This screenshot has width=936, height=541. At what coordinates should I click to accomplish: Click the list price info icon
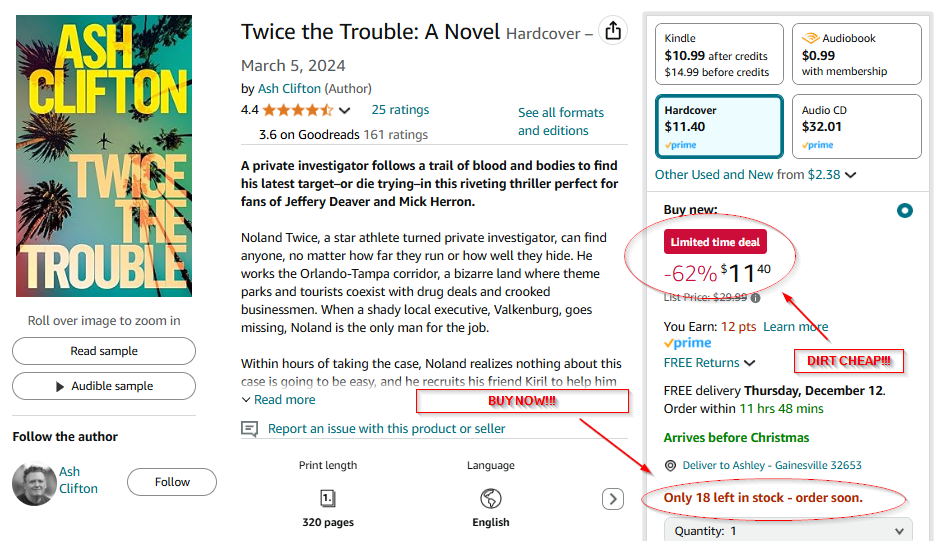755,297
